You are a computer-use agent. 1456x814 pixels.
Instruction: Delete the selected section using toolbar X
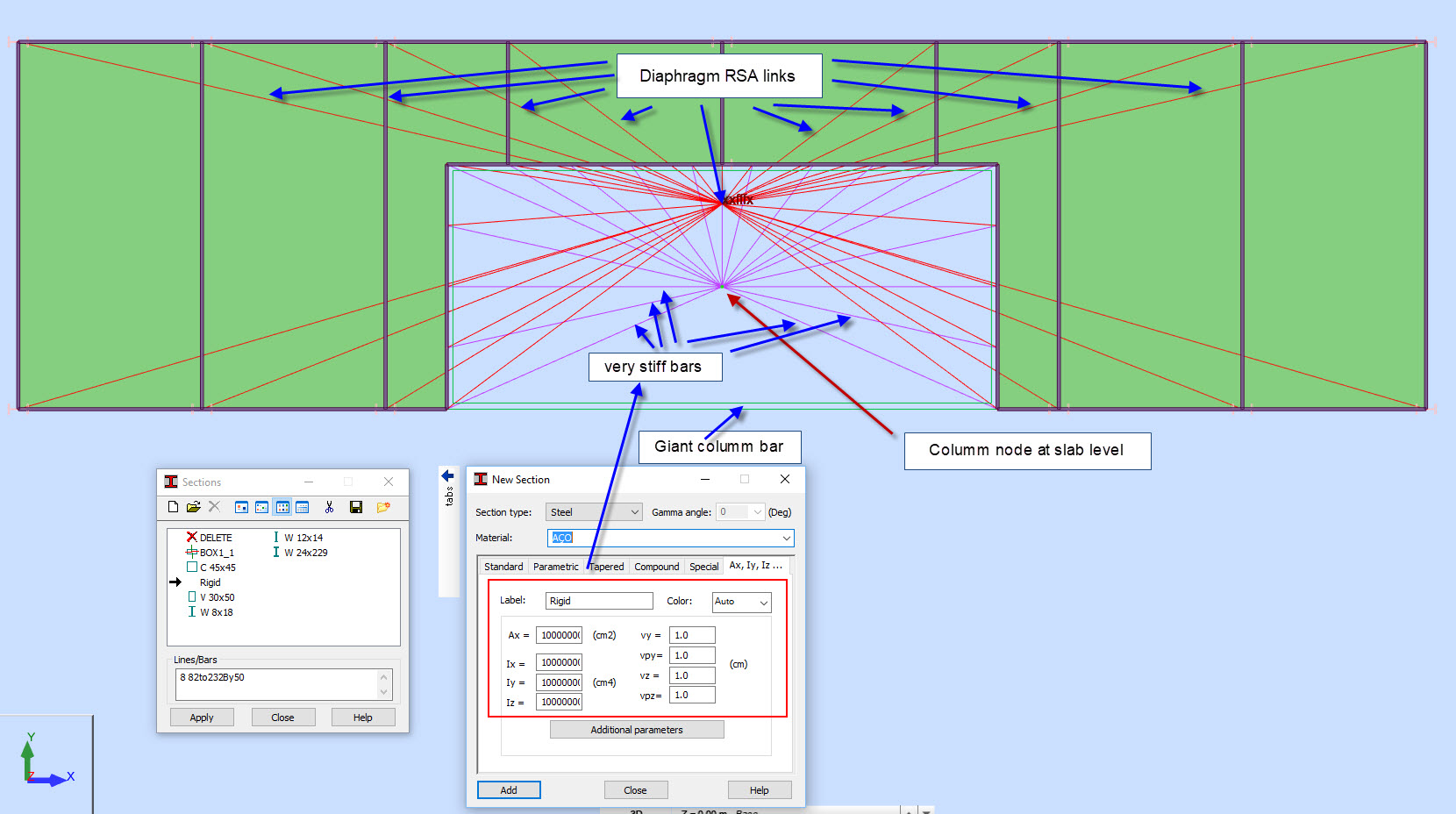[x=214, y=507]
